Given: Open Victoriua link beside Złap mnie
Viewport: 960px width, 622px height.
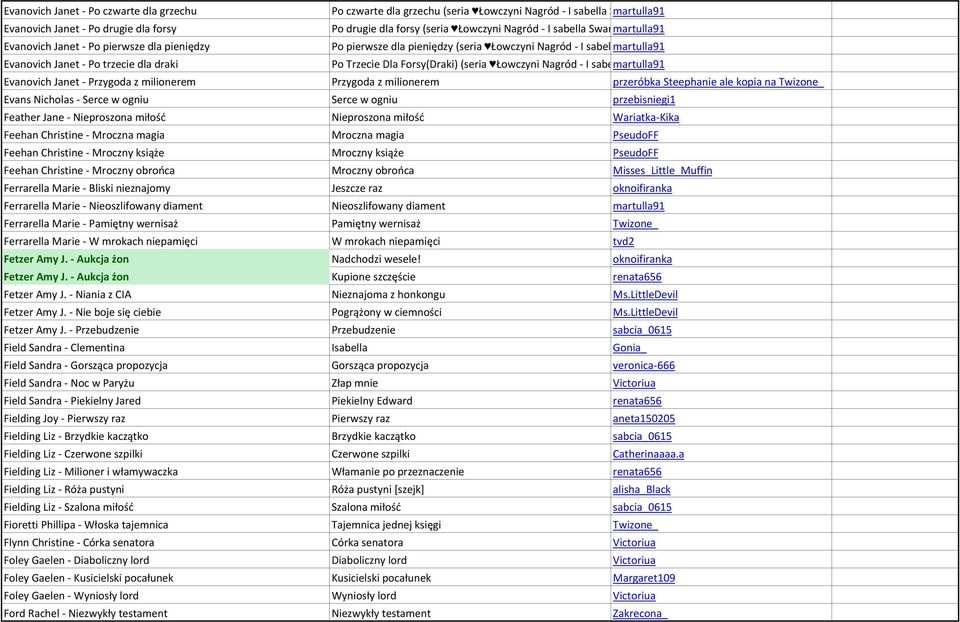Looking at the screenshot, I should [634, 383].
